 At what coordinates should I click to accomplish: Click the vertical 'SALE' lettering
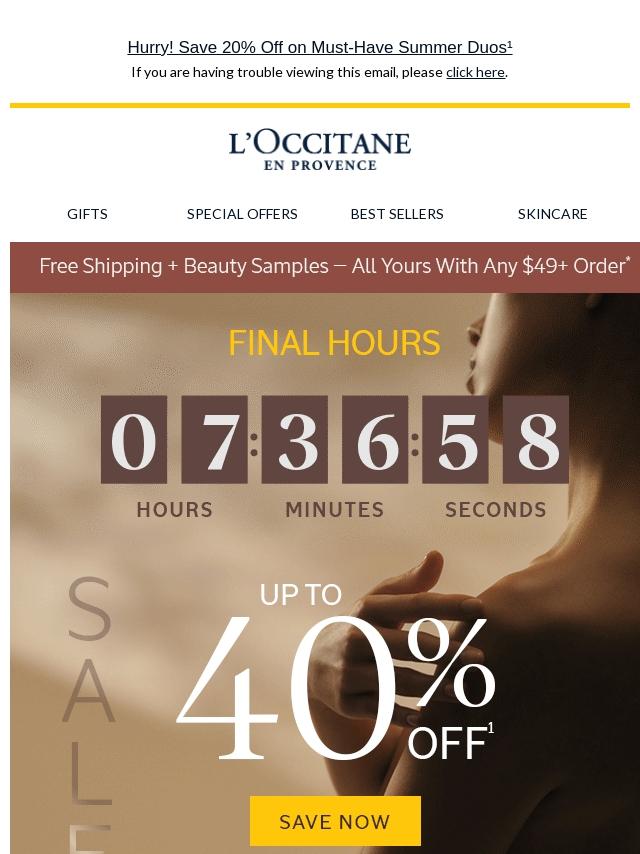tap(90, 715)
